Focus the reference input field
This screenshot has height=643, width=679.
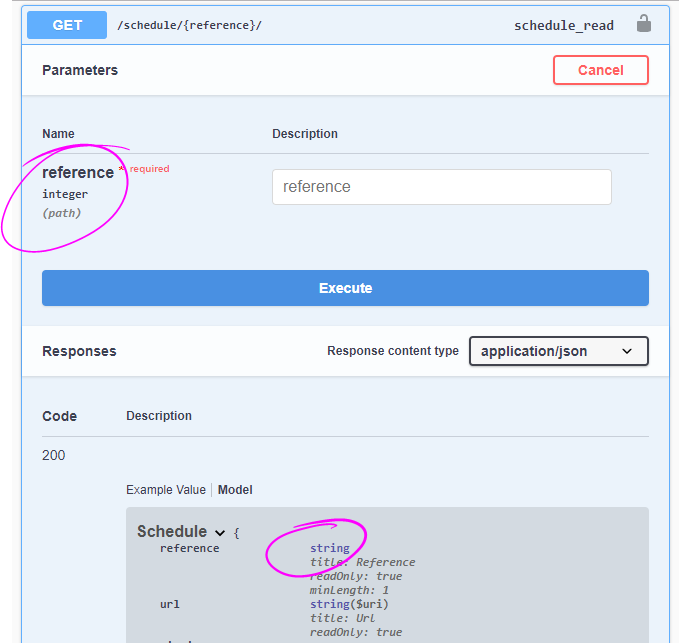[x=442, y=187]
